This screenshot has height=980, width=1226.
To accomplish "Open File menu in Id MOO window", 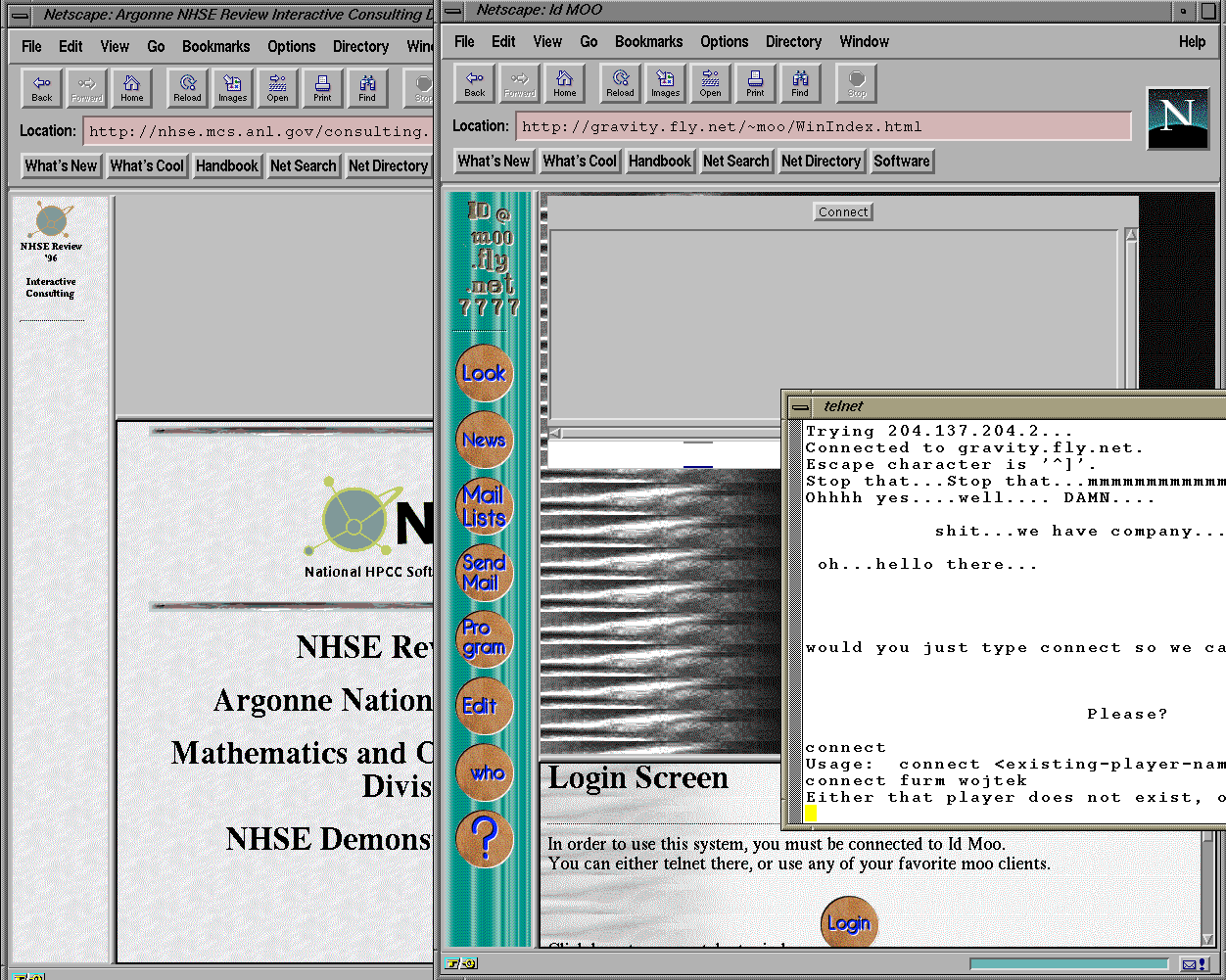I will coord(465,41).
